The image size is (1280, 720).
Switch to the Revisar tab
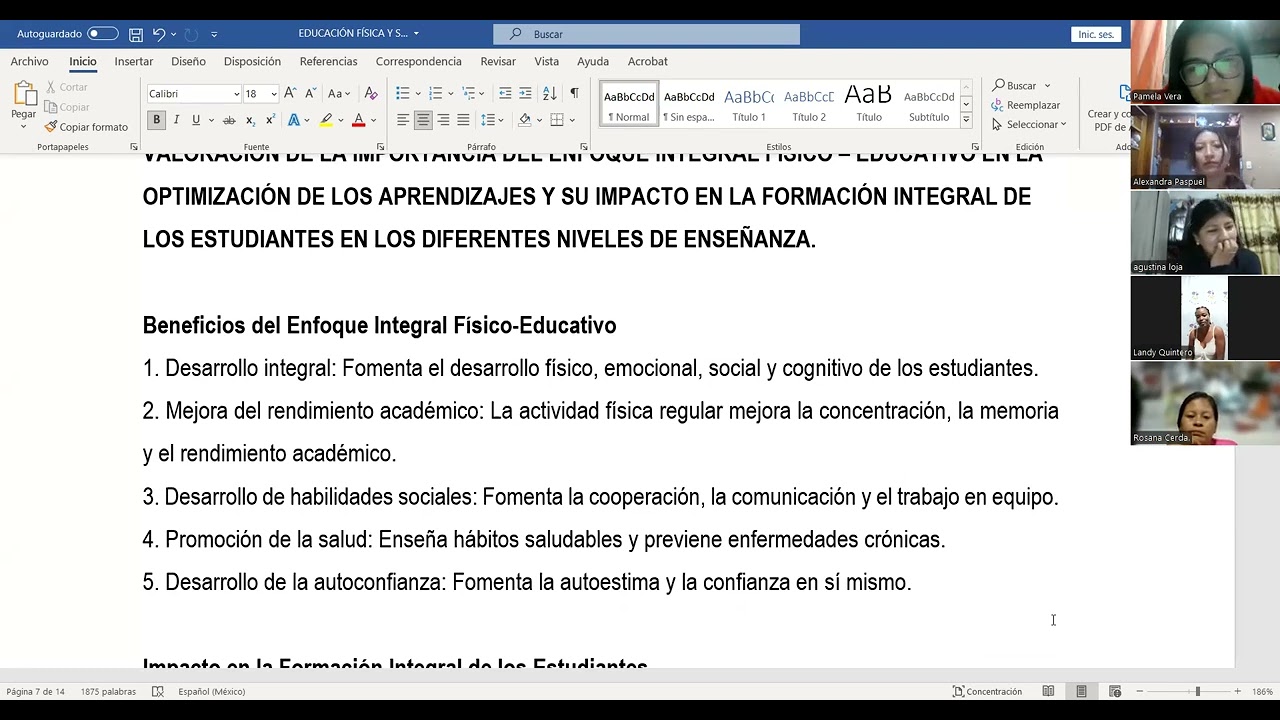pos(498,61)
